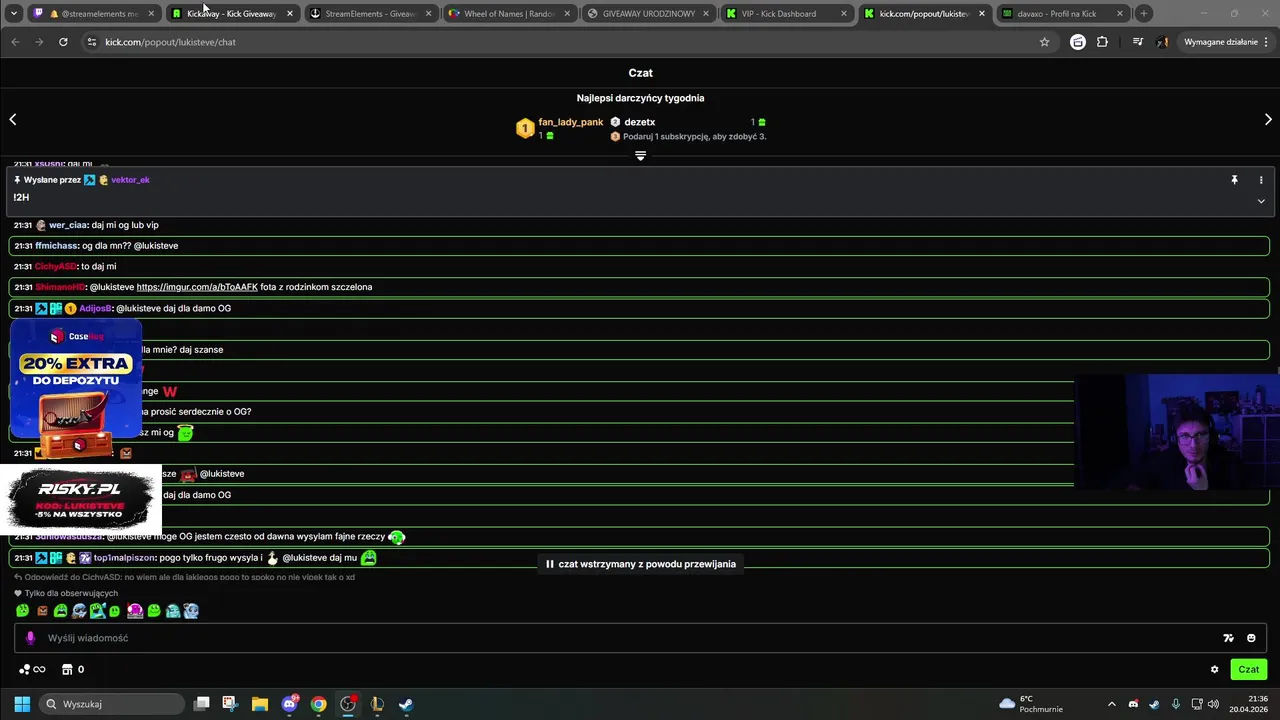Open weather widget 6°C Pochmurnie
The height and width of the screenshot is (720, 1280).
click(1031, 704)
